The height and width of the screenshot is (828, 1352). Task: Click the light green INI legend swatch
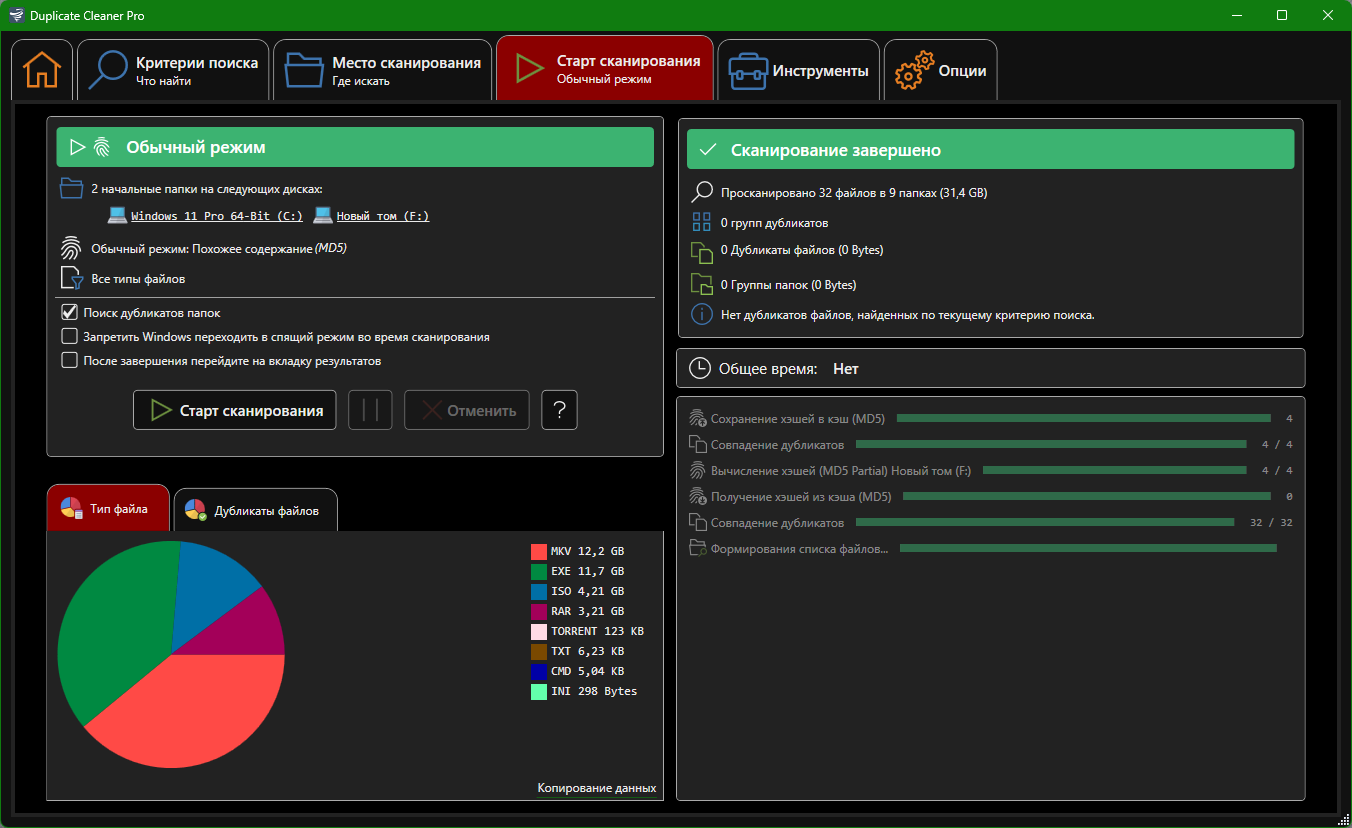[539, 691]
